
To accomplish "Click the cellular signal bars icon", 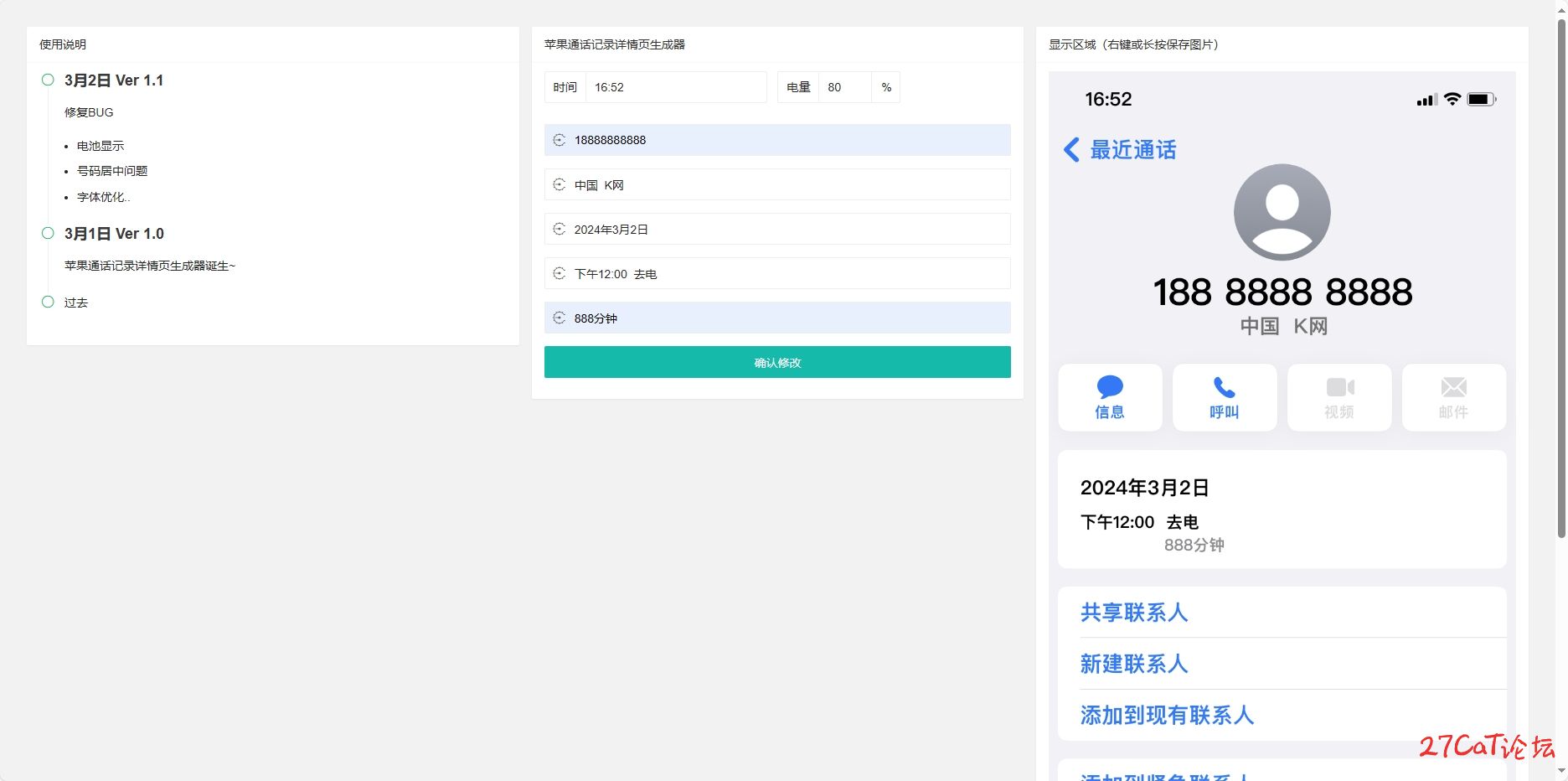I will point(1426,100).
